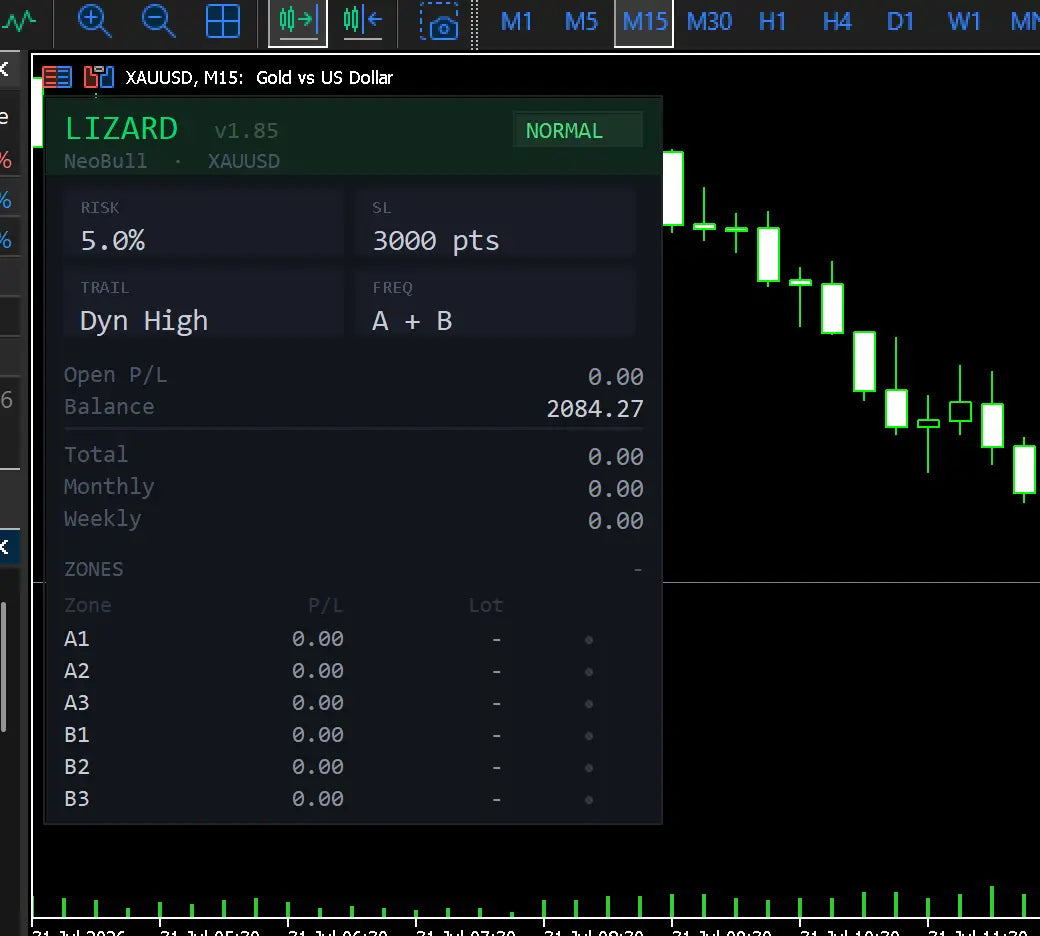Viewport: 1040px width, 936px height.
Task: Select the H4 timeframe
Action: (x=837, y=22)
